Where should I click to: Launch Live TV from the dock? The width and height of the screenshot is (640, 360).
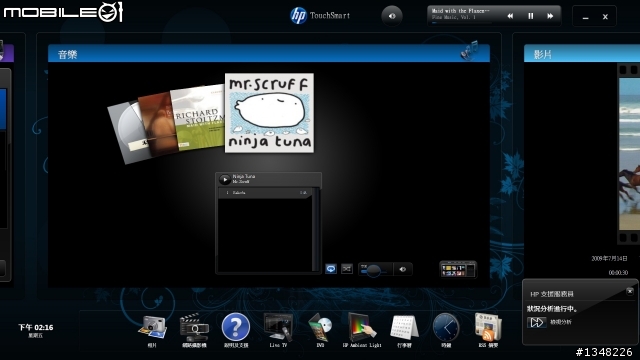(278, 327)
